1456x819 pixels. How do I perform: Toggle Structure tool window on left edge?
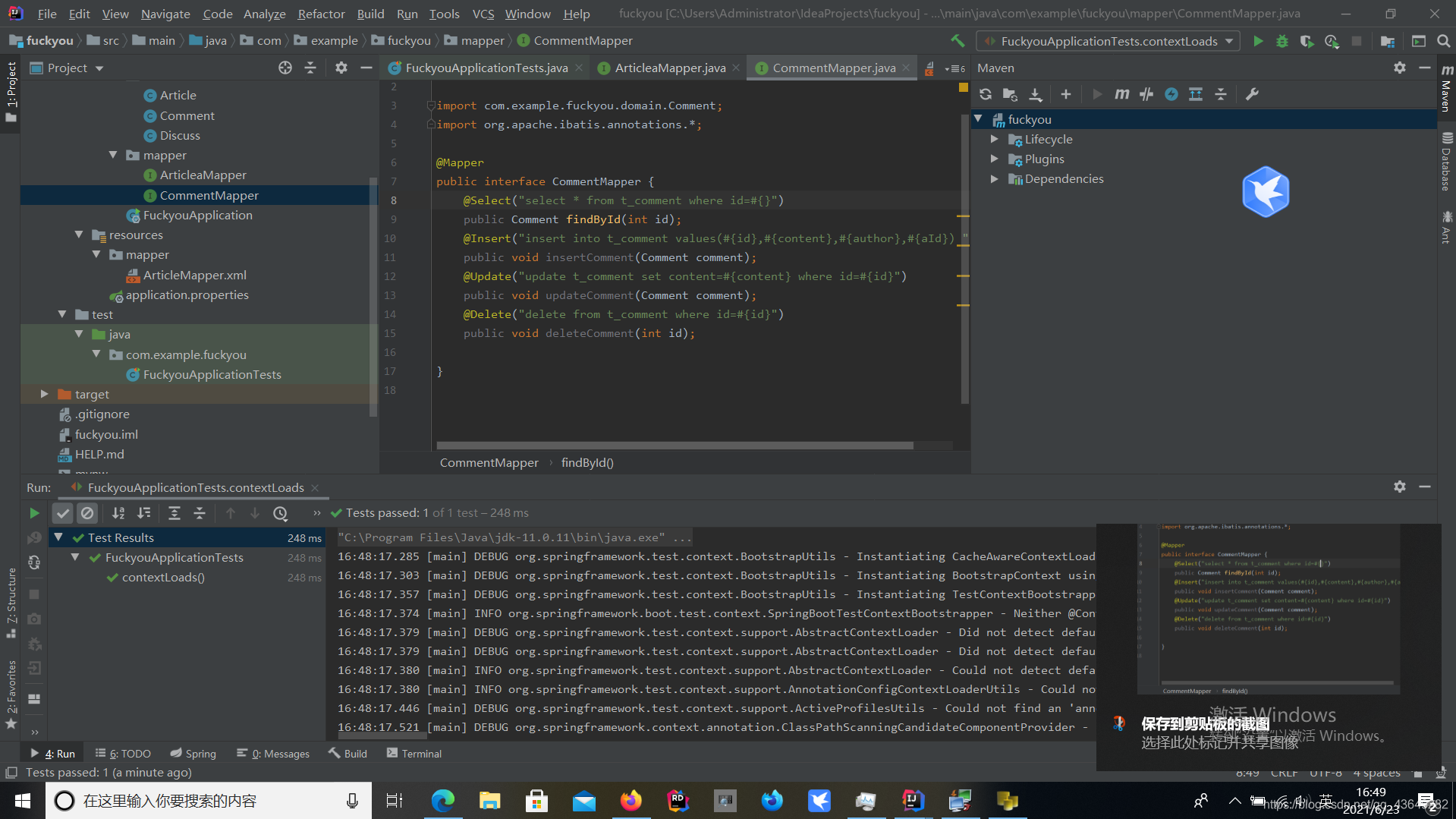(x=11, y=603)
